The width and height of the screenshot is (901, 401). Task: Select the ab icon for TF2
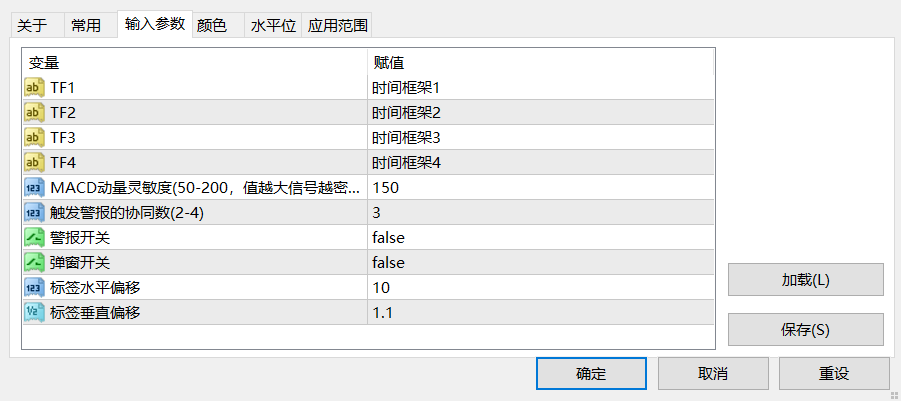tap(34, 113)
